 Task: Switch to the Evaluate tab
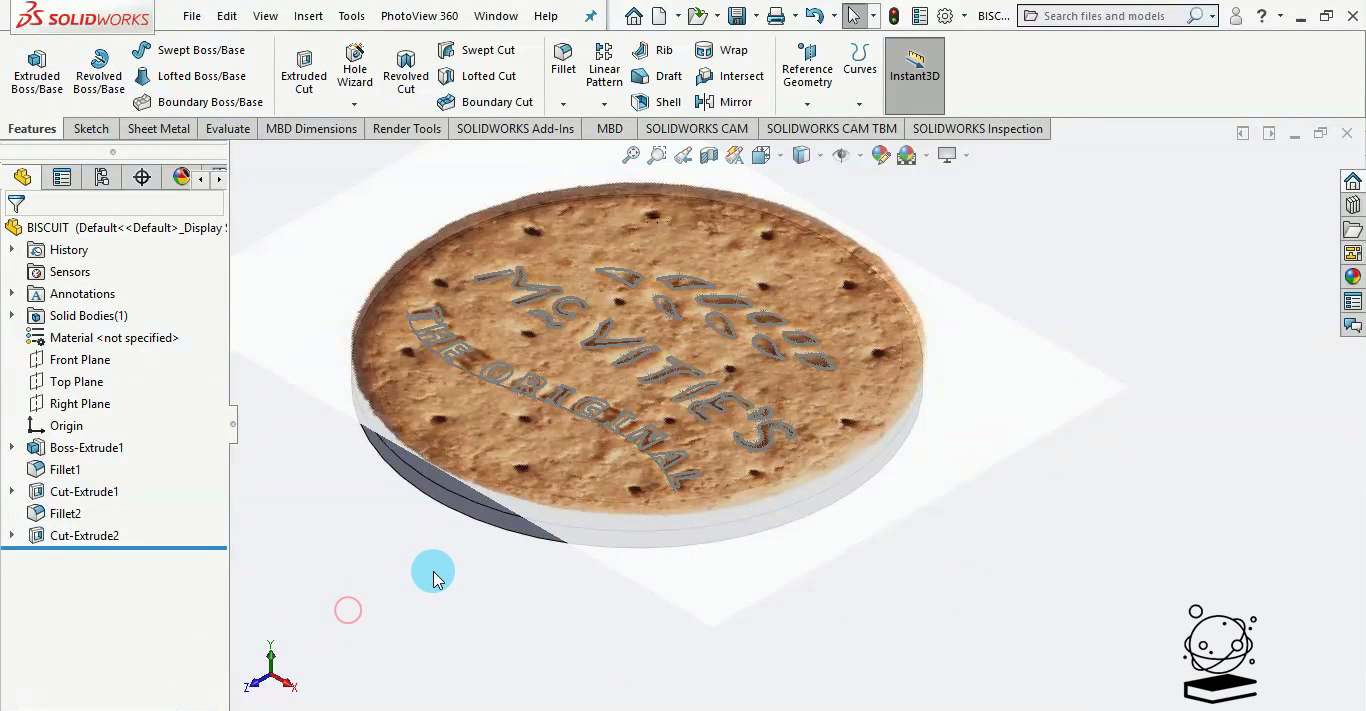(x=228, y=128)
